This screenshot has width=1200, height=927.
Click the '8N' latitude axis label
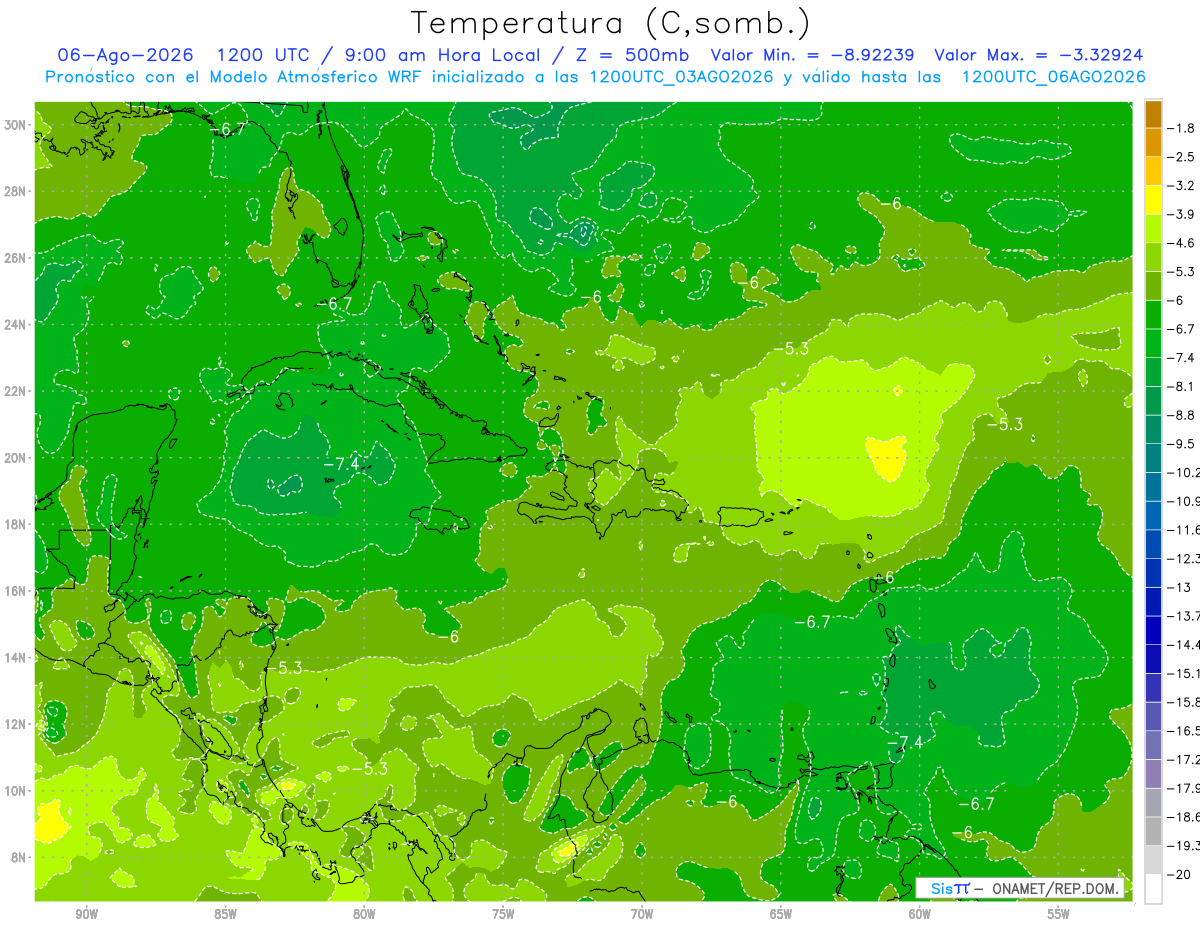[x=20, y=857]
